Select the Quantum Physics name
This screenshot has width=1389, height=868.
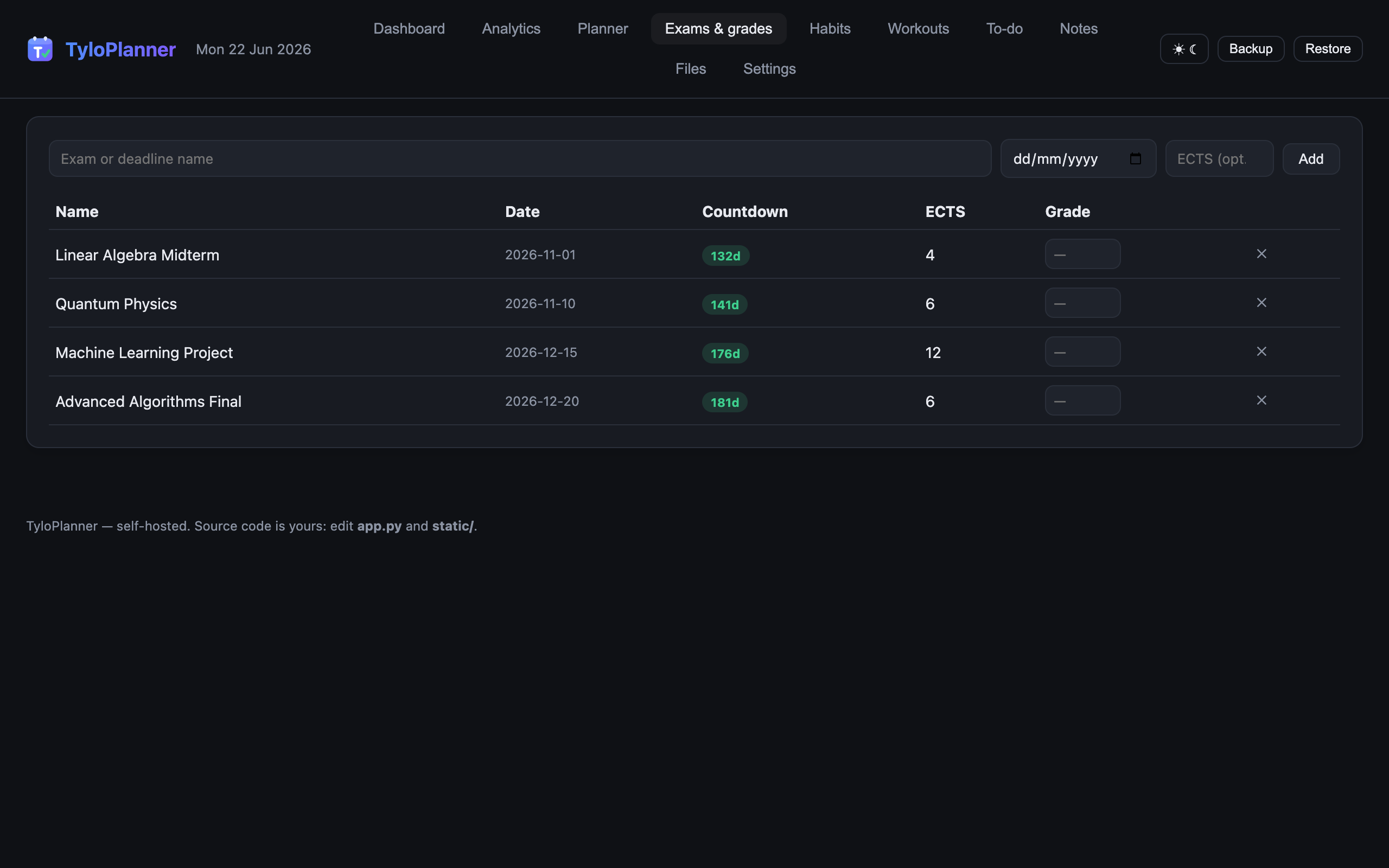coord(116,304)
